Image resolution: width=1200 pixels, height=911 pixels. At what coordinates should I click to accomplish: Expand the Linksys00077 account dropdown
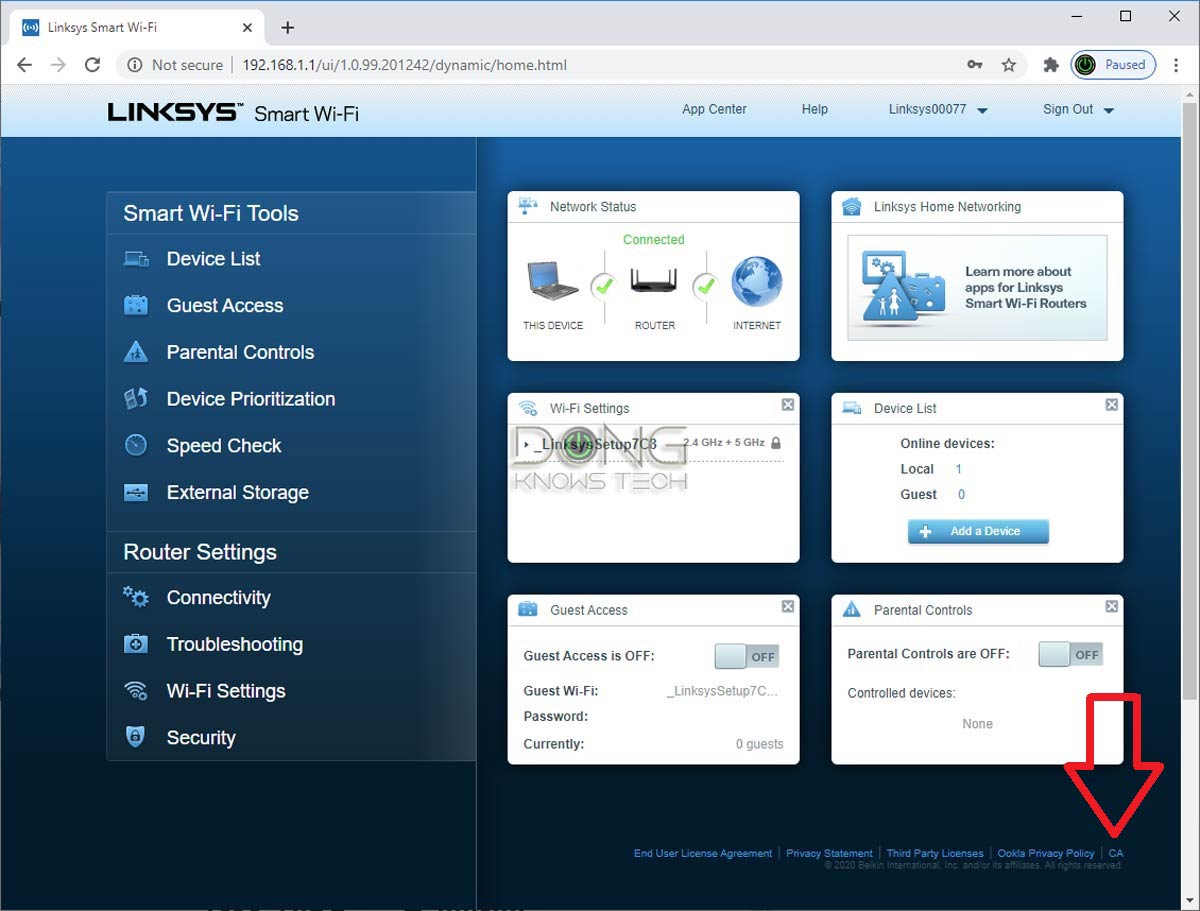click(982, 111)
